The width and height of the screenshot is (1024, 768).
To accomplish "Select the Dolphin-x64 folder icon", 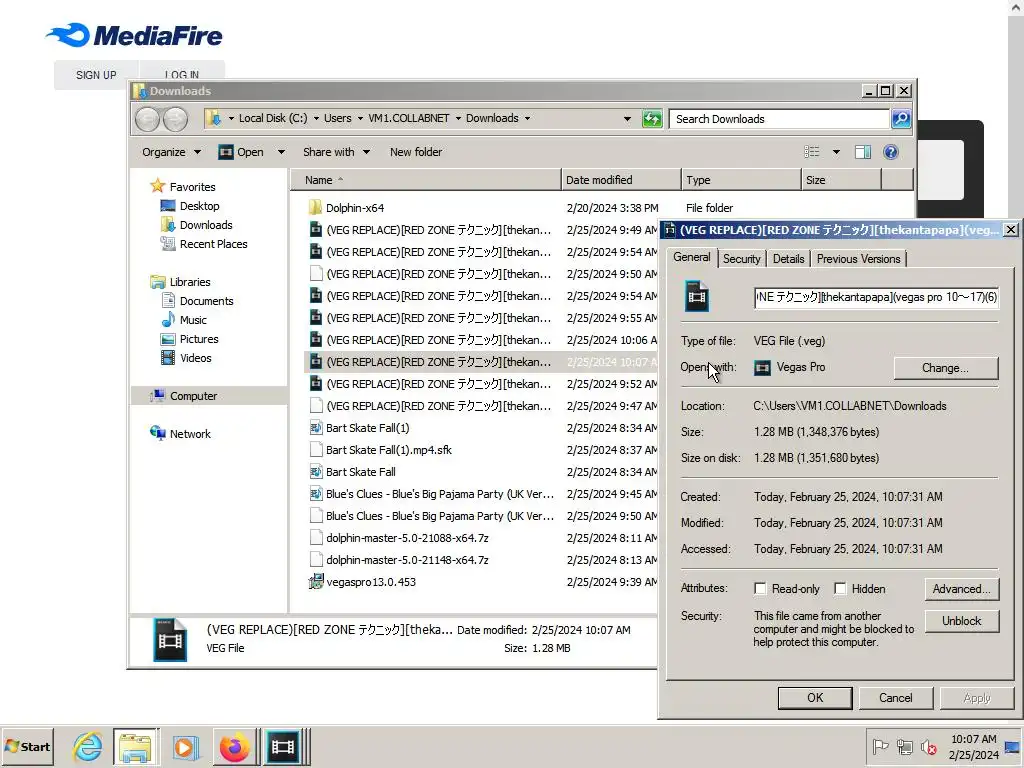I will point(315,208).
